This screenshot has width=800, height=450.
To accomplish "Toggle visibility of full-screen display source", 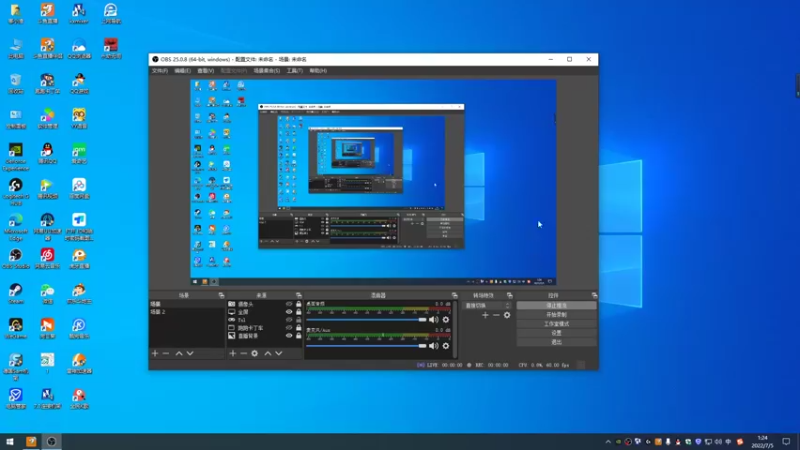I will [x=289, y=312].
